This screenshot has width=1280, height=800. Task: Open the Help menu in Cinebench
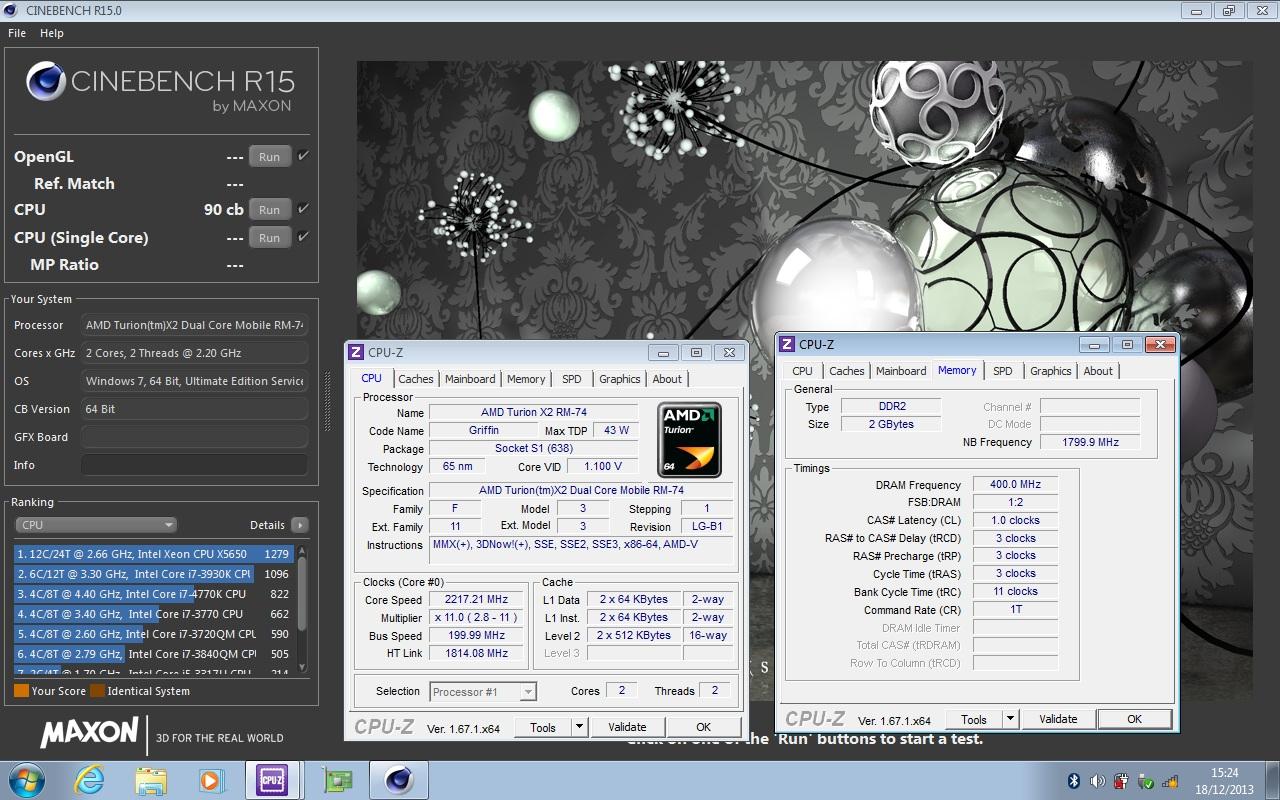[52, 33]
